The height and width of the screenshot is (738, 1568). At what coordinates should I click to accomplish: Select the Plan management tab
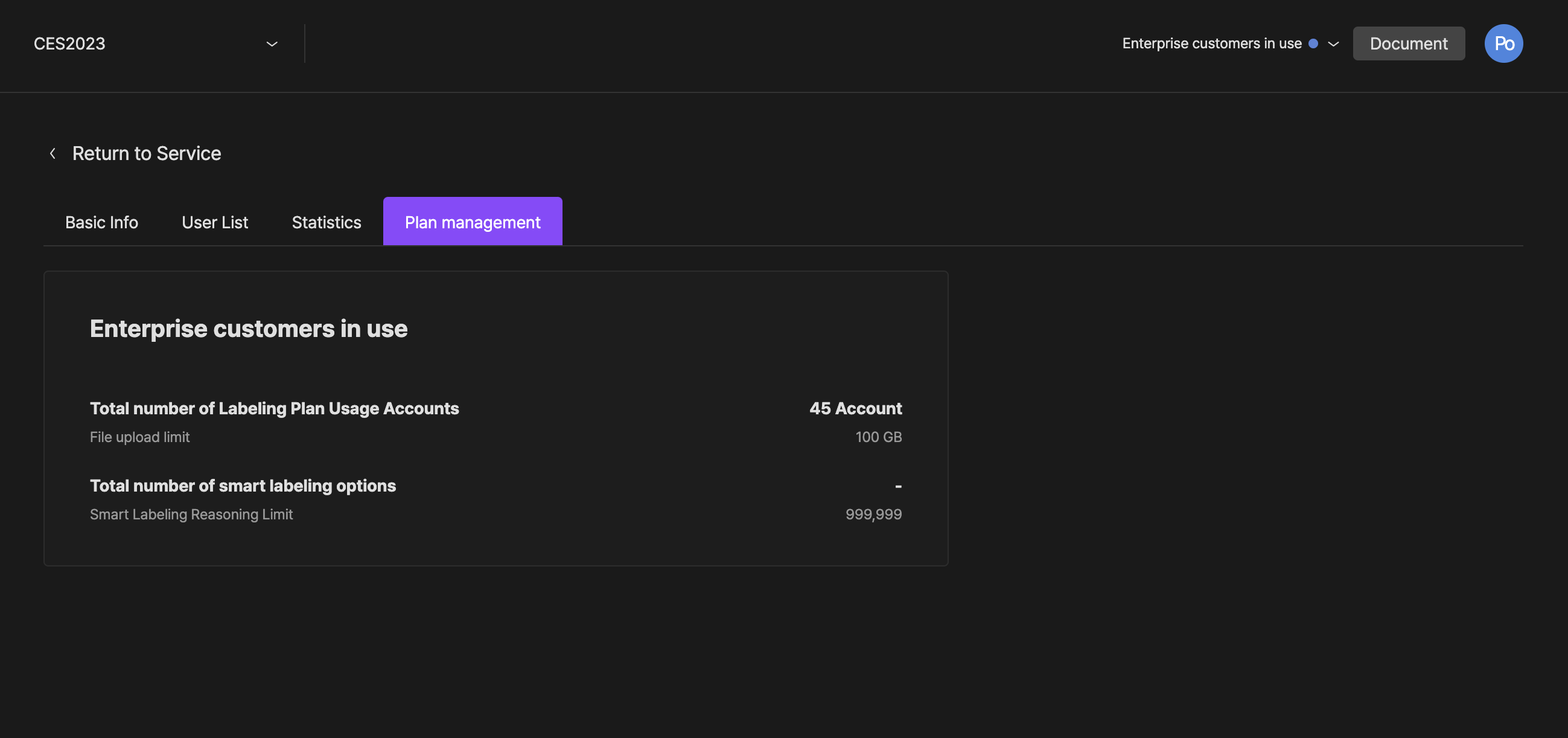(x=473, y=222)
